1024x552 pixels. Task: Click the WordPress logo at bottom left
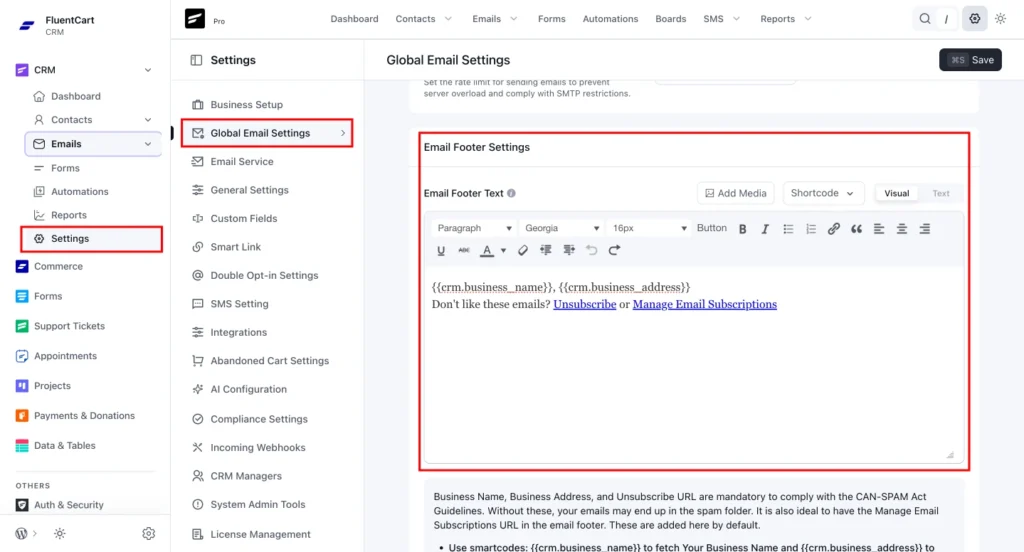[x=22, y=534]
